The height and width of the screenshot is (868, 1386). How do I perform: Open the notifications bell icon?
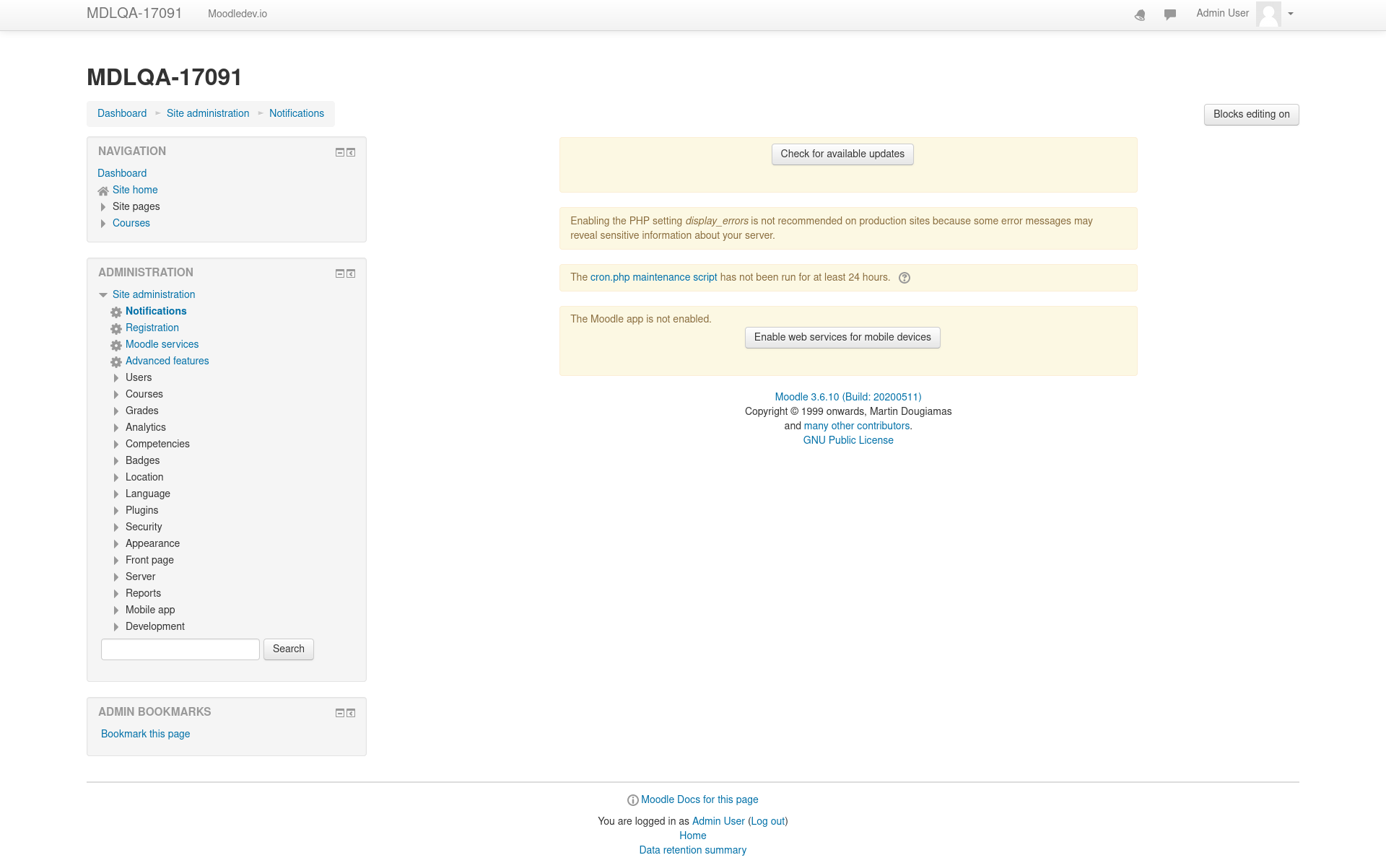point(1140,14)
